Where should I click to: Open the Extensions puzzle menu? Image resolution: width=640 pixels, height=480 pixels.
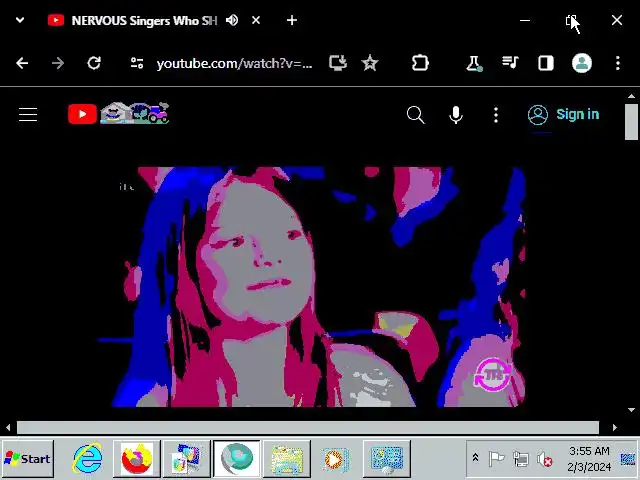pos(420,63)
